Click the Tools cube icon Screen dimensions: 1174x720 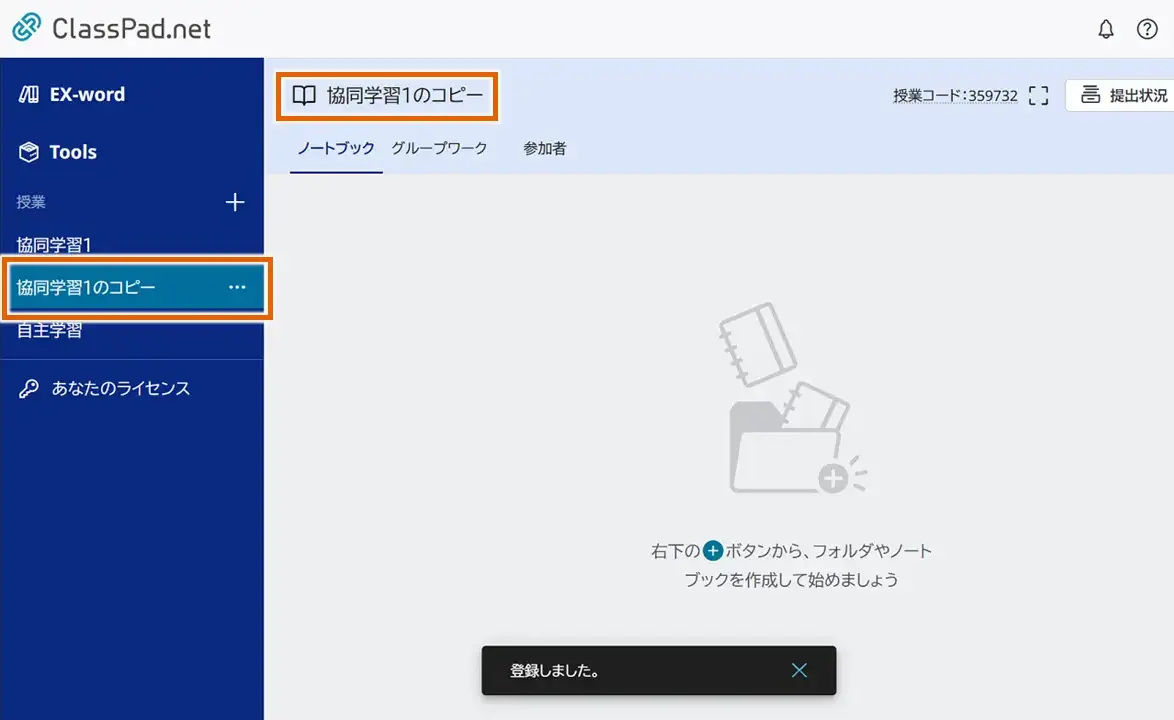(29, 152)
